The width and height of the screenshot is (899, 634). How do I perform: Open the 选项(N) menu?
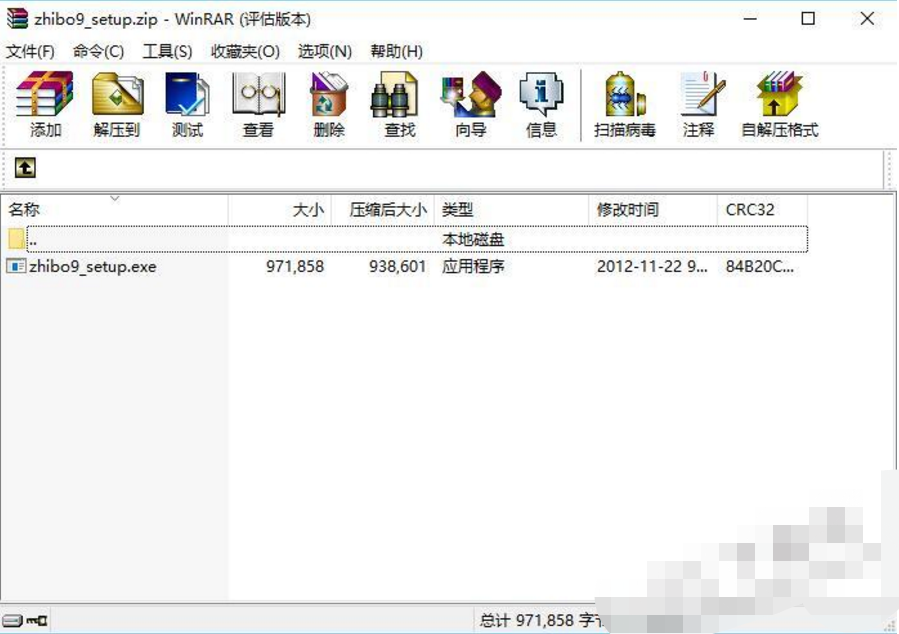coord(325,52)
